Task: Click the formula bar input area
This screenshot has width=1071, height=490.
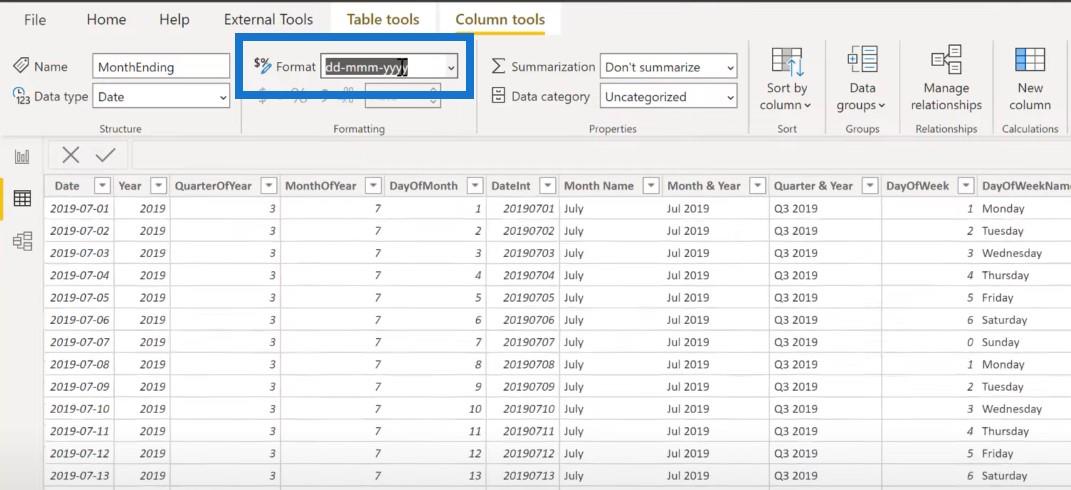Action: coord(601,156)
